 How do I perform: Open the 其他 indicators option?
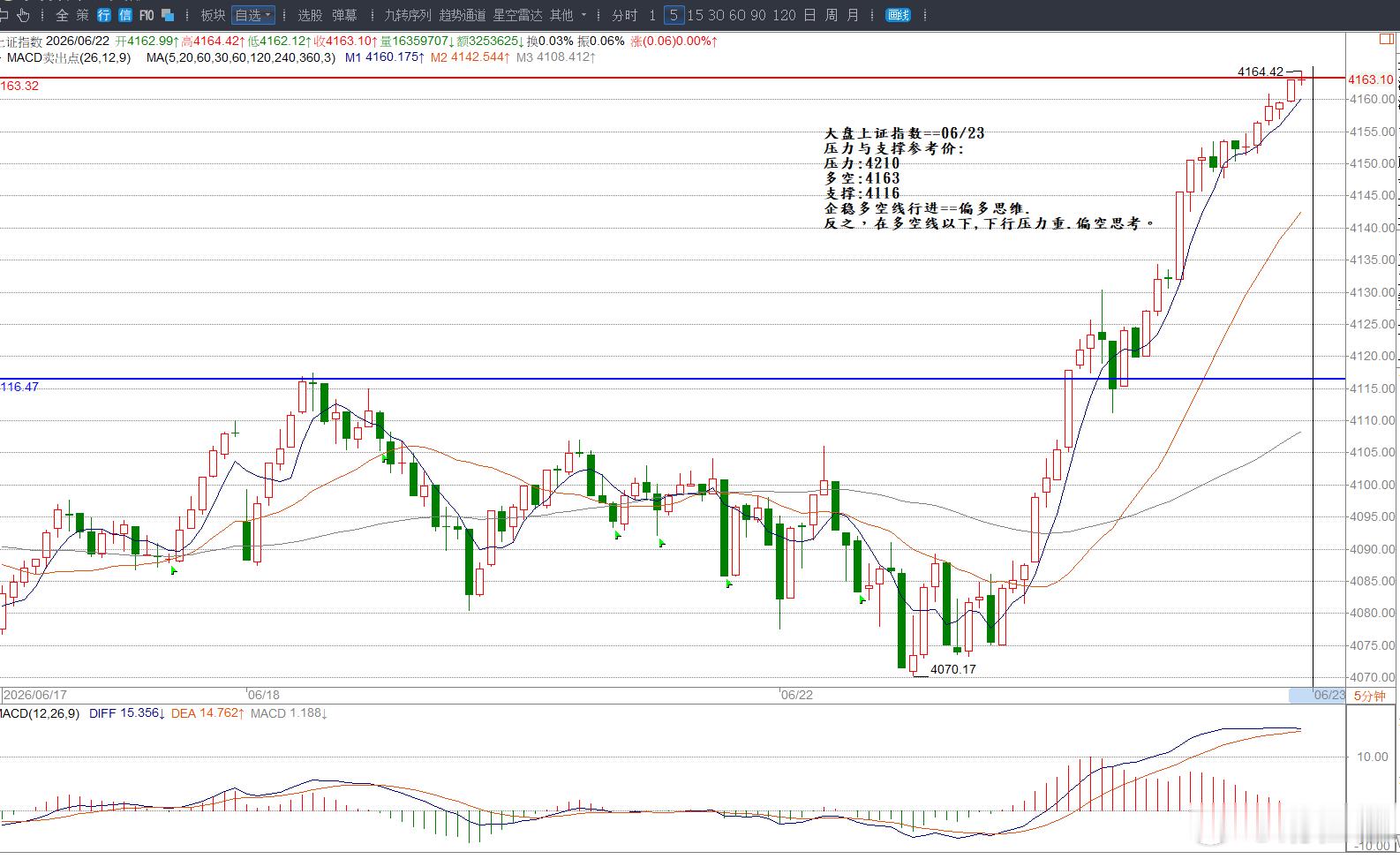[x=561, y=15]
